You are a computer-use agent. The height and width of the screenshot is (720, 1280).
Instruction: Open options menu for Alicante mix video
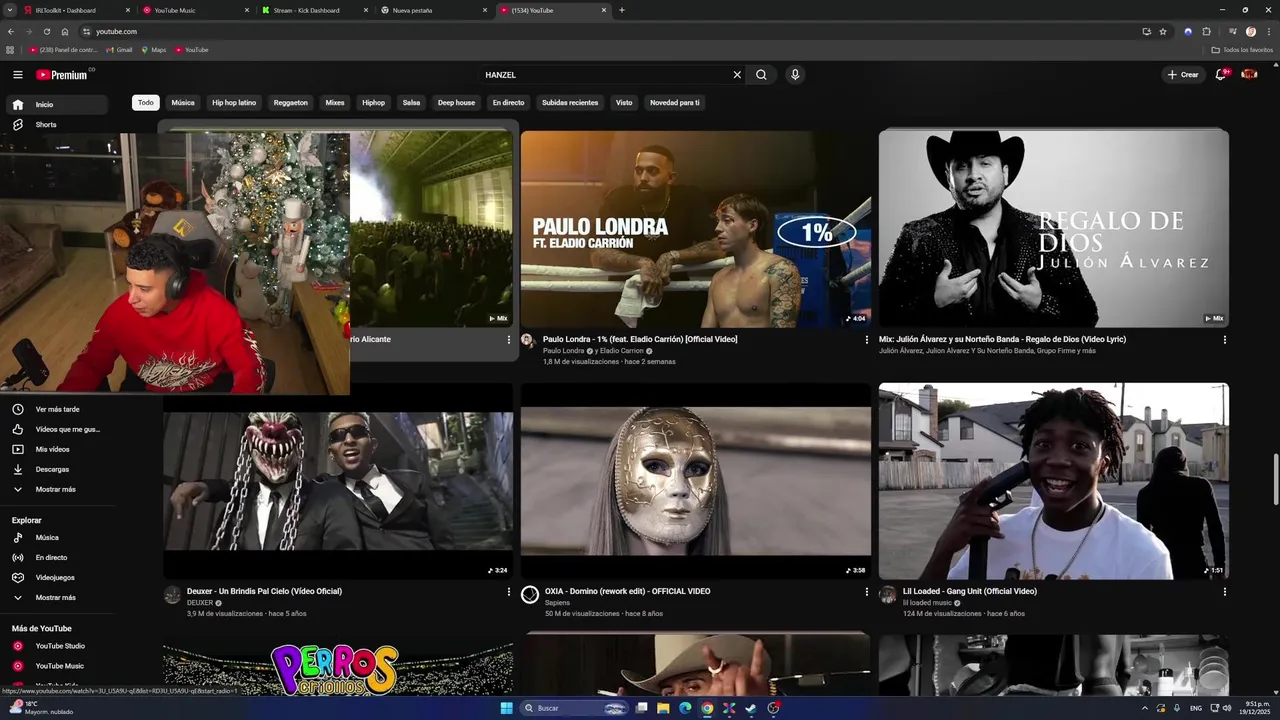(509, 340)
